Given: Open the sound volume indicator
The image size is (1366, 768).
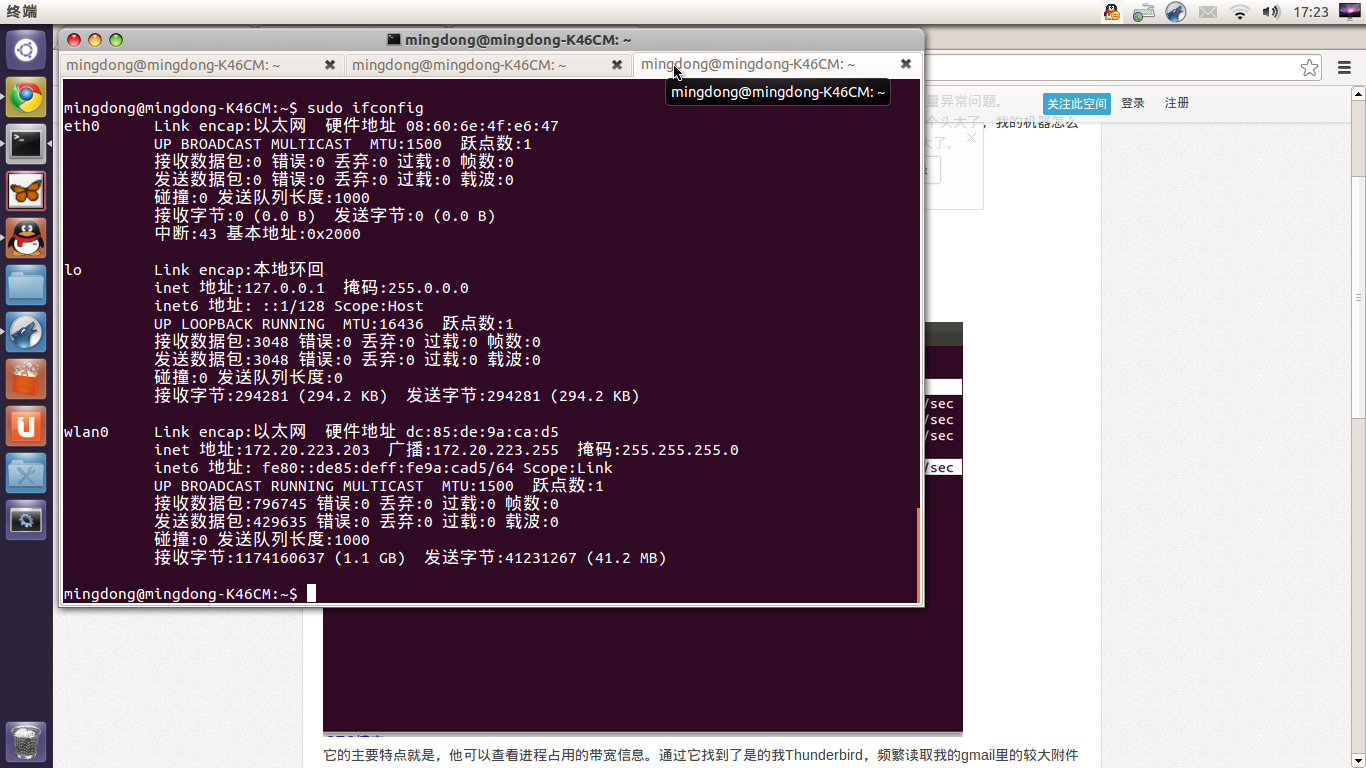Looking at the screenshot, I should coord(1271,12).
